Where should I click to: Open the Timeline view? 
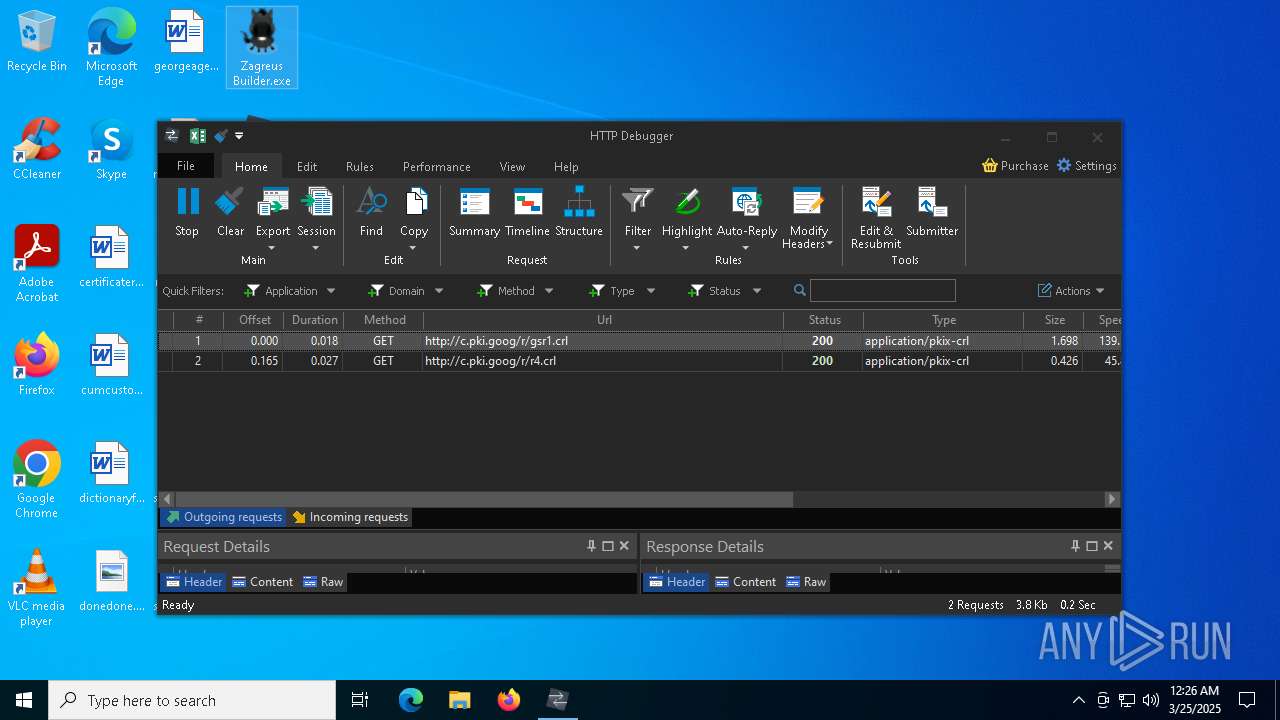[527, 212]
